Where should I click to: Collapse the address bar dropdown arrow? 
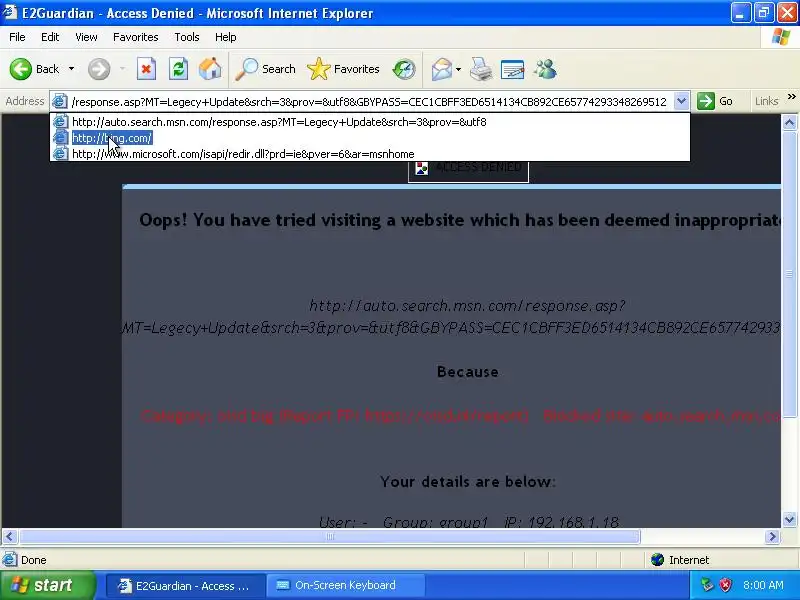(681, 101)
